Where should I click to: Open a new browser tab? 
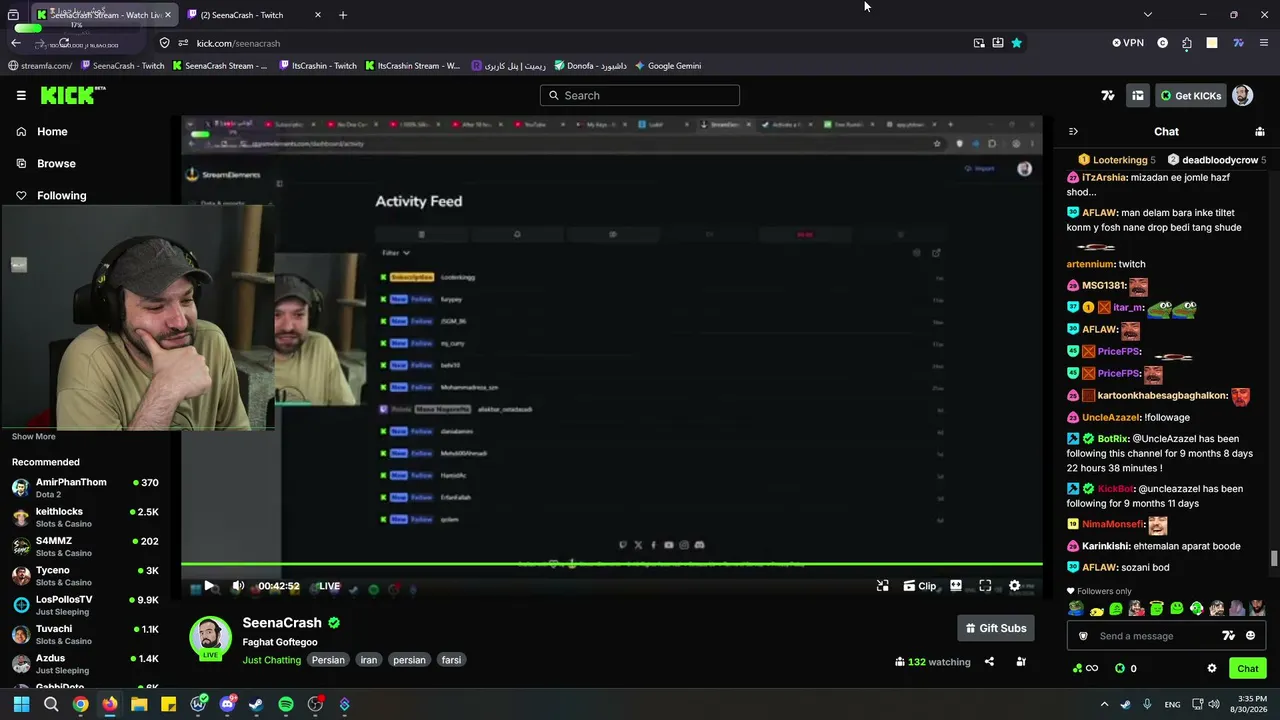coord(343,15)
